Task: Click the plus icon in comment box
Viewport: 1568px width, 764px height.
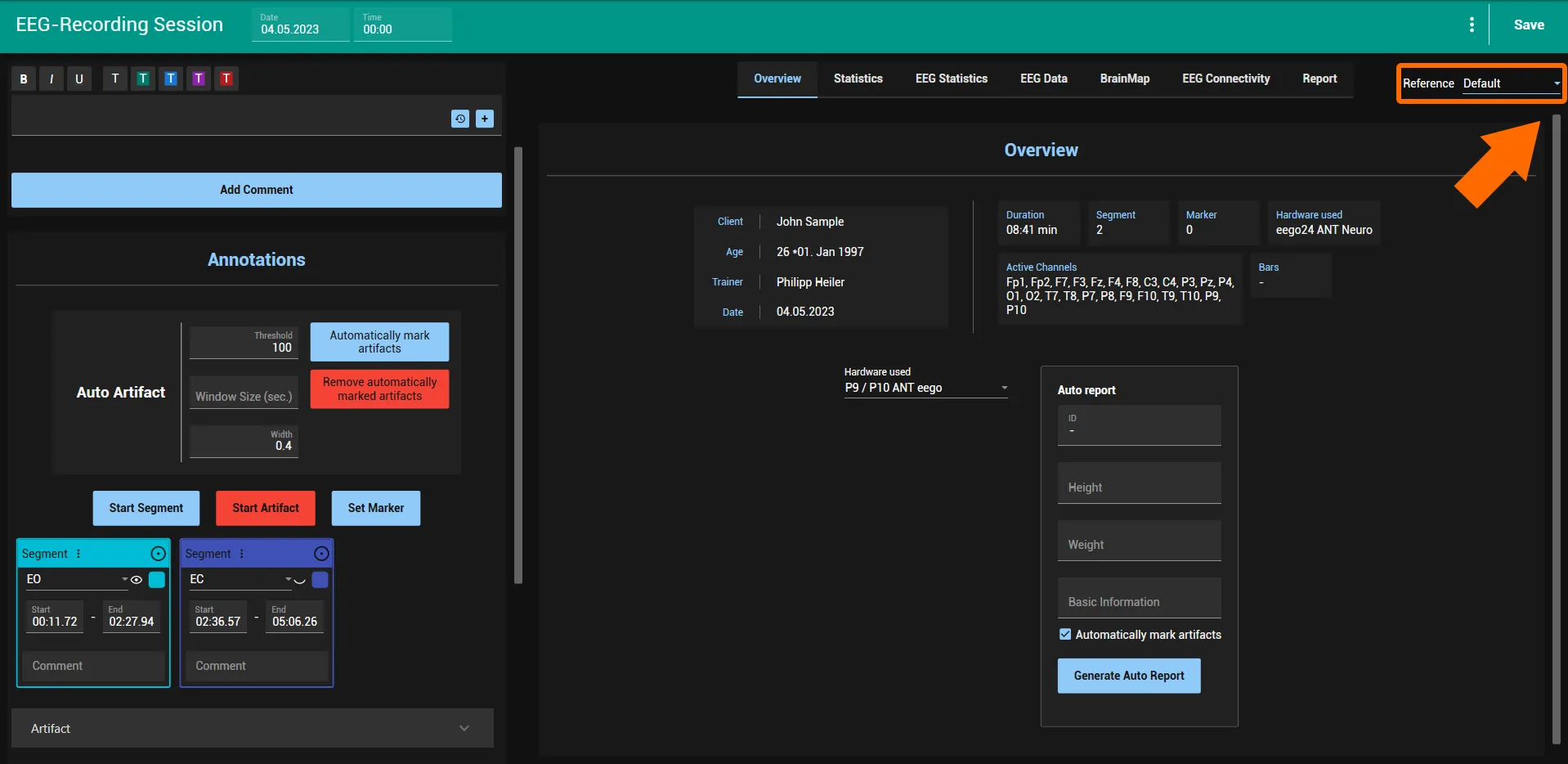Action: click(485, 119)
